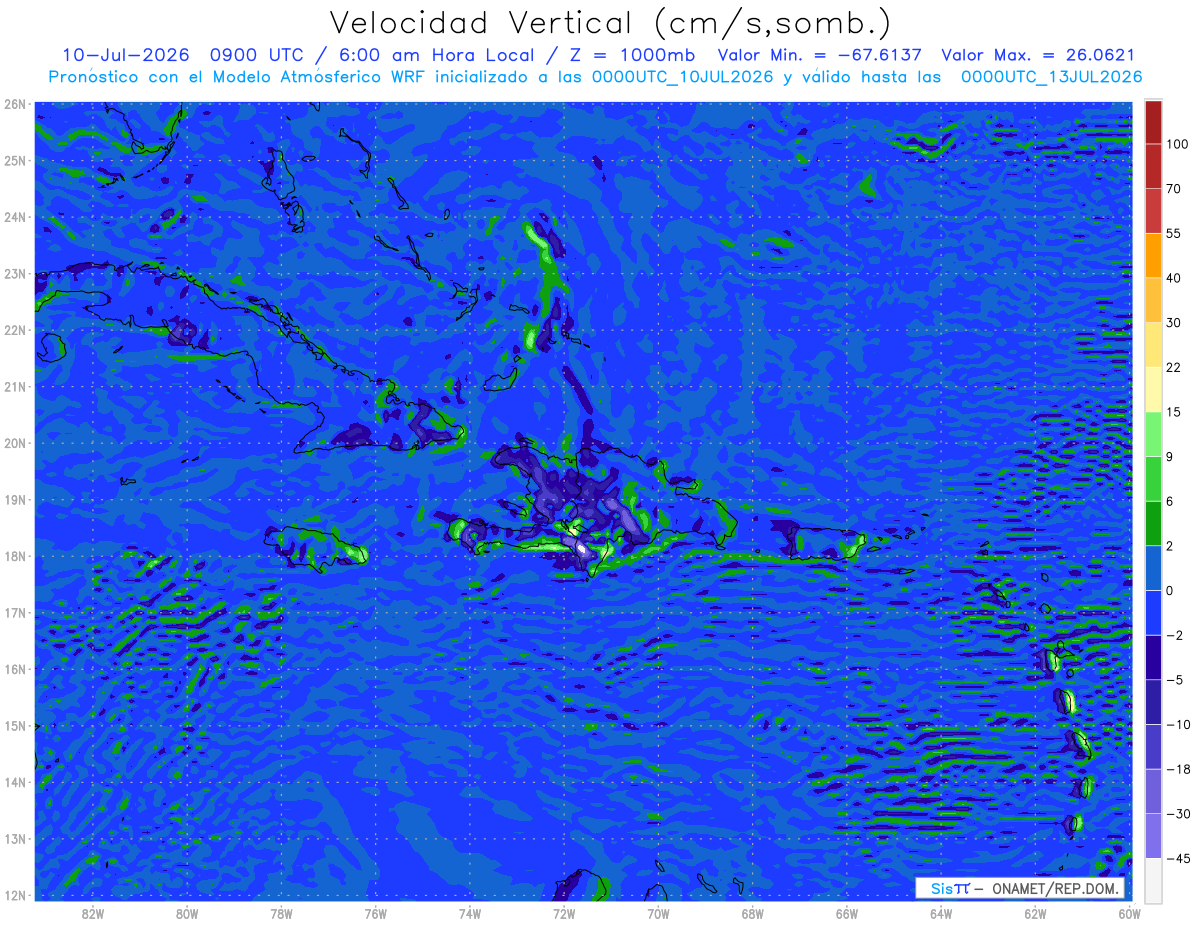Select the lavender segment between -30 and -45
1200x927 pixels.
pyautogui.click(x=1153, y=836)
